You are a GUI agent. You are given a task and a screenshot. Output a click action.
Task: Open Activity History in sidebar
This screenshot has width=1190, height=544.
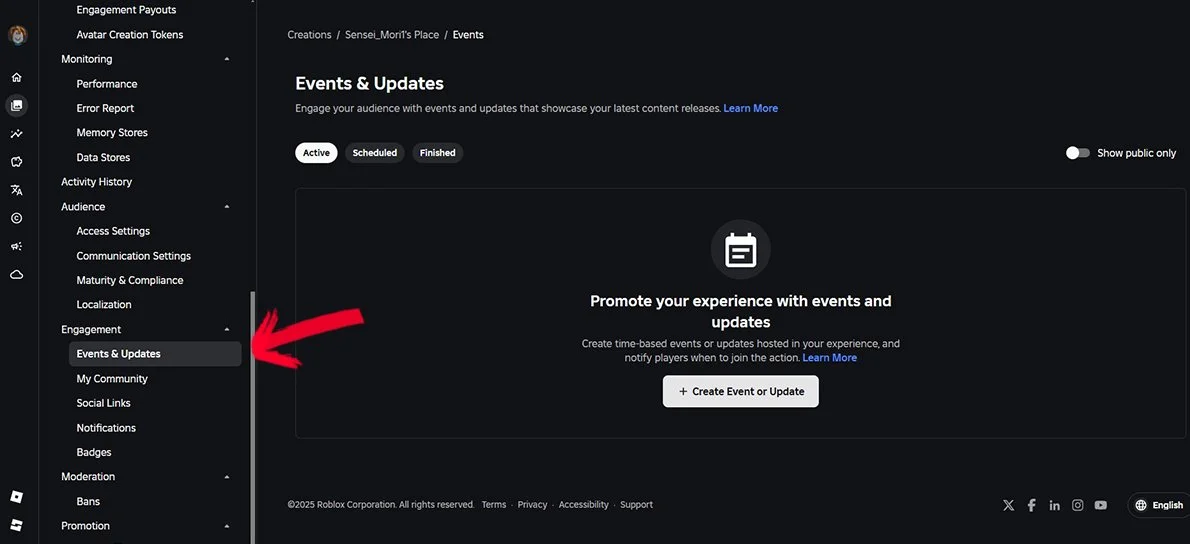(96, 182)
